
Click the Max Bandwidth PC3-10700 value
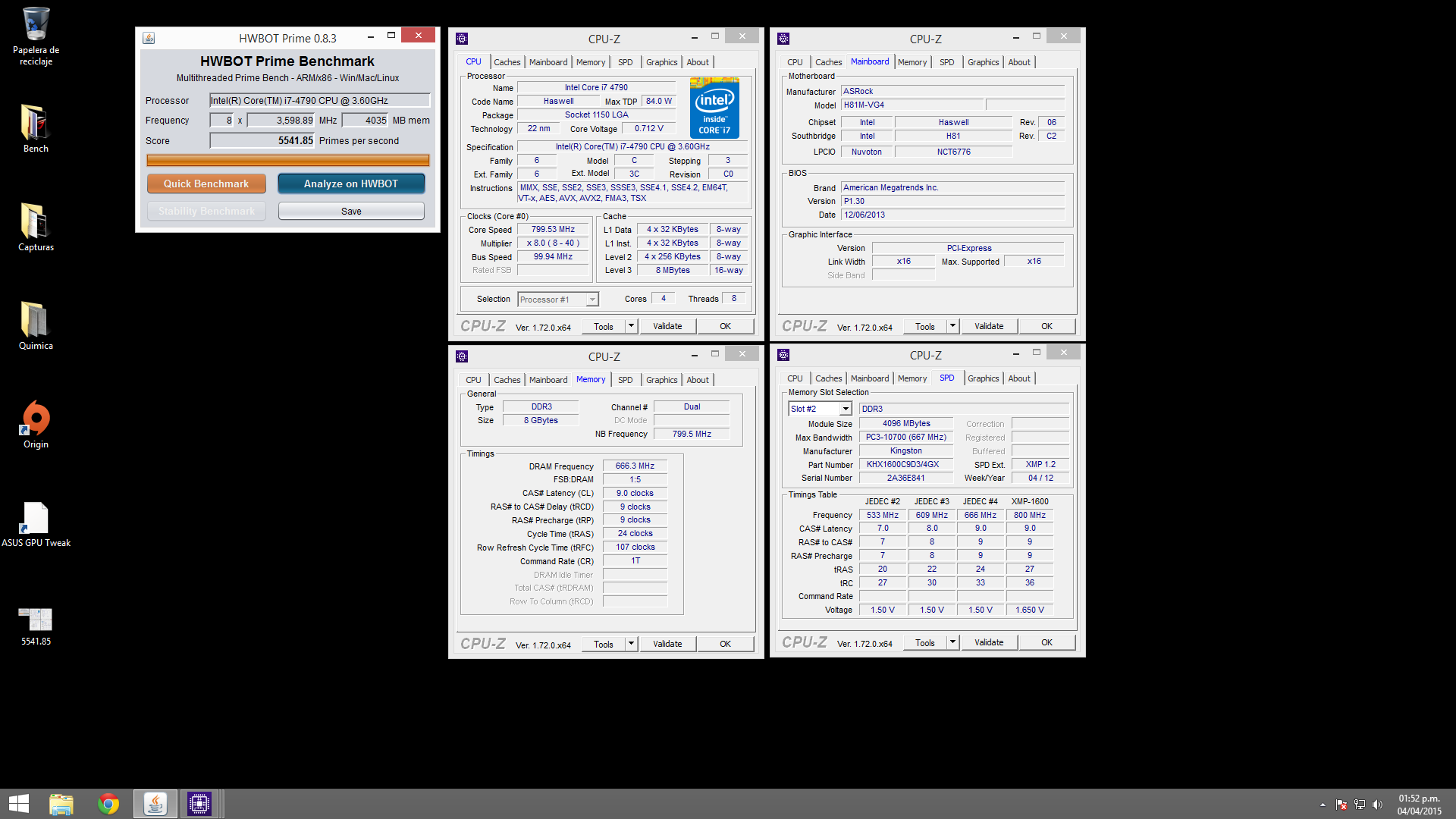coord(906,437)
